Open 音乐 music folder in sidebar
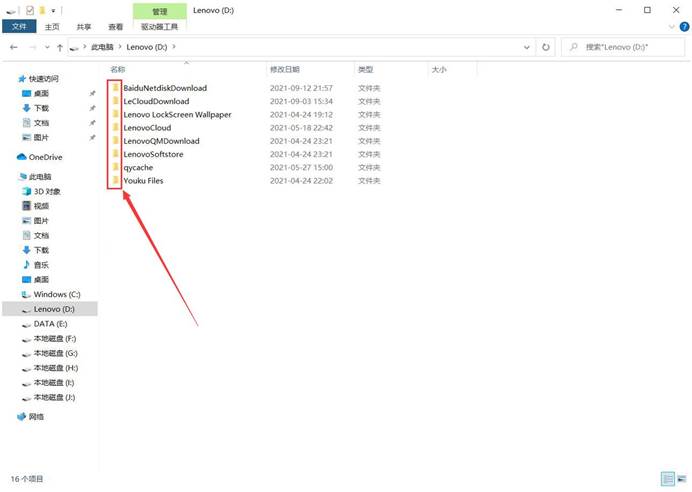Viewport: 692px width, 492px height. 41,264
